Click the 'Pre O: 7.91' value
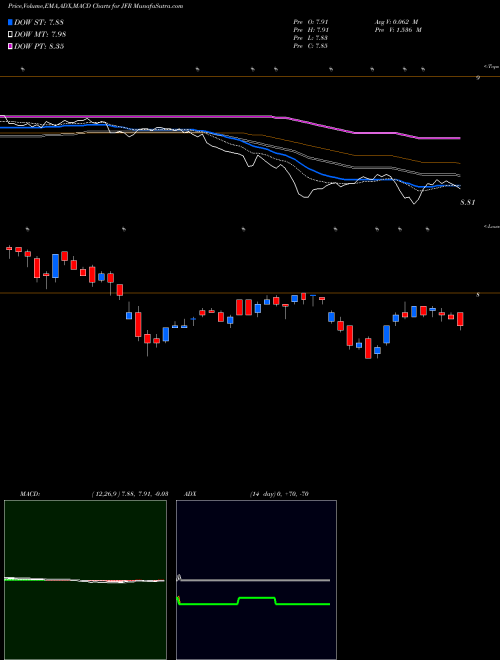This screenshot has height=660, width=500. [311, 22]
